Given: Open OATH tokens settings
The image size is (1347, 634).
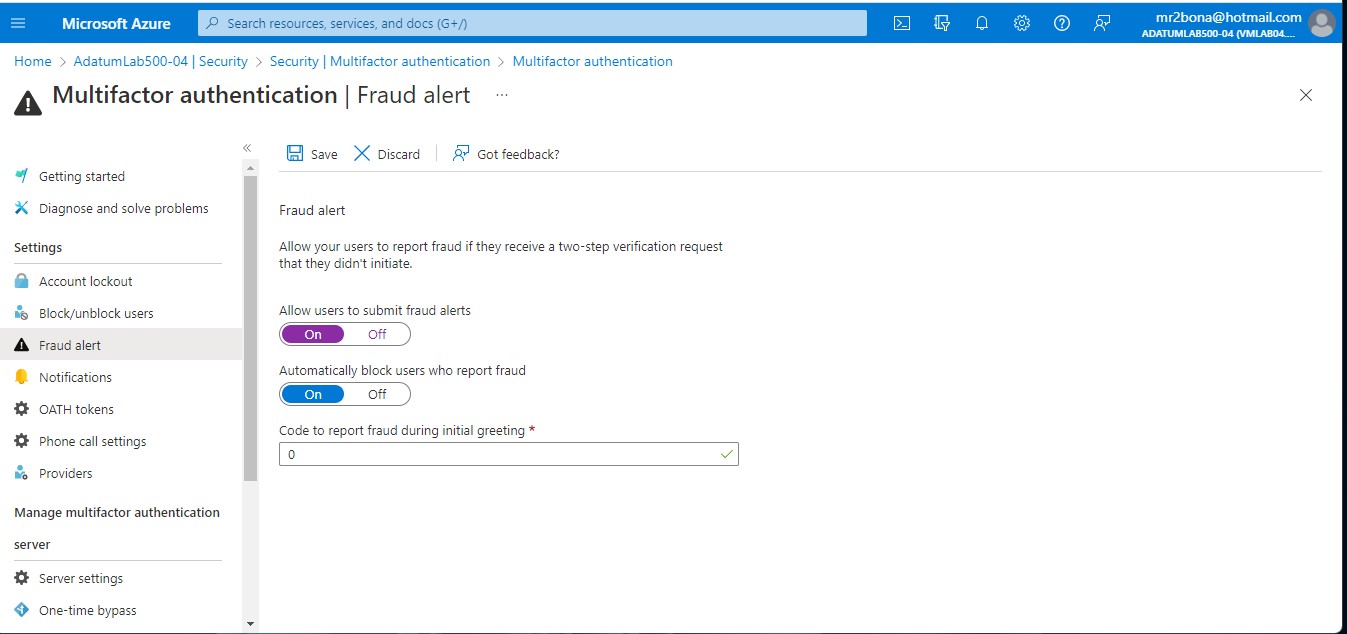Looking at the screenshot, I should click(x=76, y=409).
